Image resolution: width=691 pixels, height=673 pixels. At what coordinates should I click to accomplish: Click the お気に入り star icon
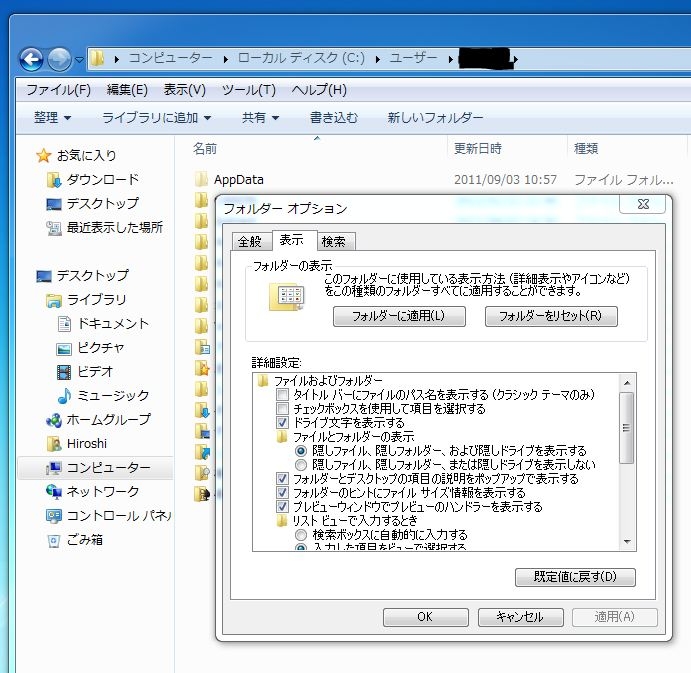pos(43,155)
